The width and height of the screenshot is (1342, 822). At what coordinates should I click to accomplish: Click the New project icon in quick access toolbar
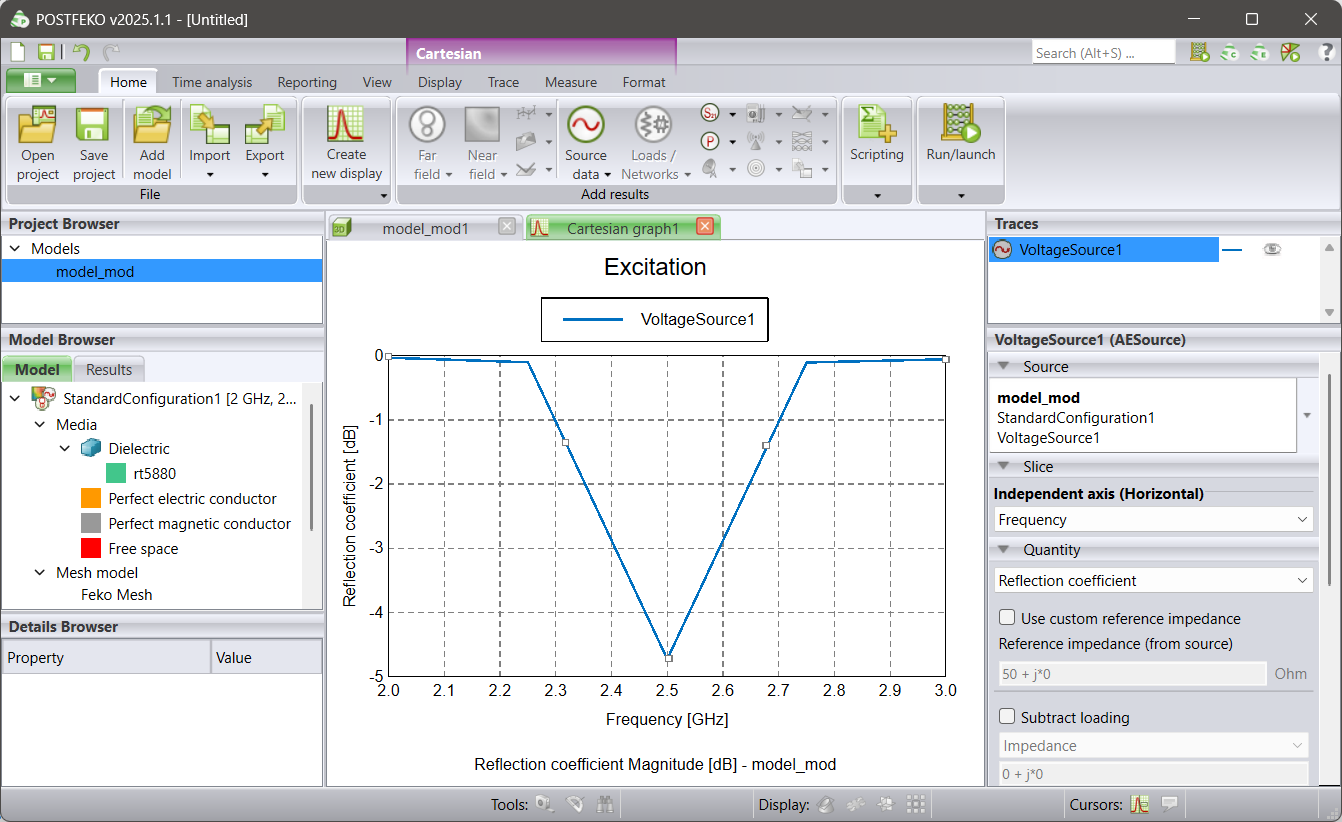[18, 52]
